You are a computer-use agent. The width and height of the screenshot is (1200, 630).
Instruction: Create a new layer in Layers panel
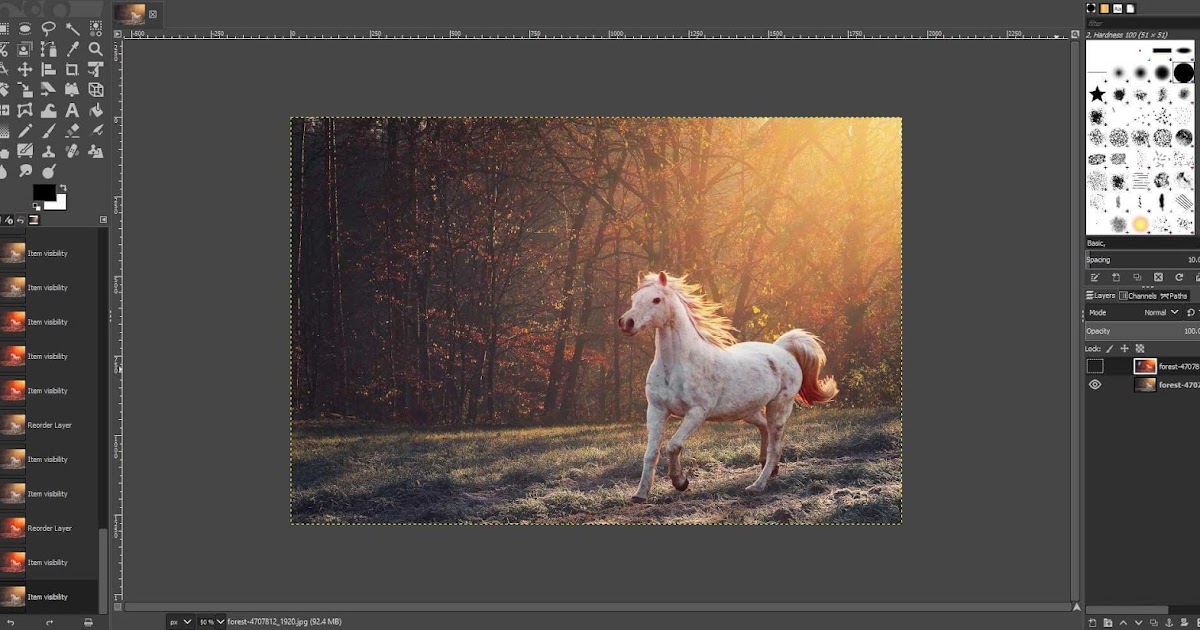pyautogui.click(x=1092, y=623)
